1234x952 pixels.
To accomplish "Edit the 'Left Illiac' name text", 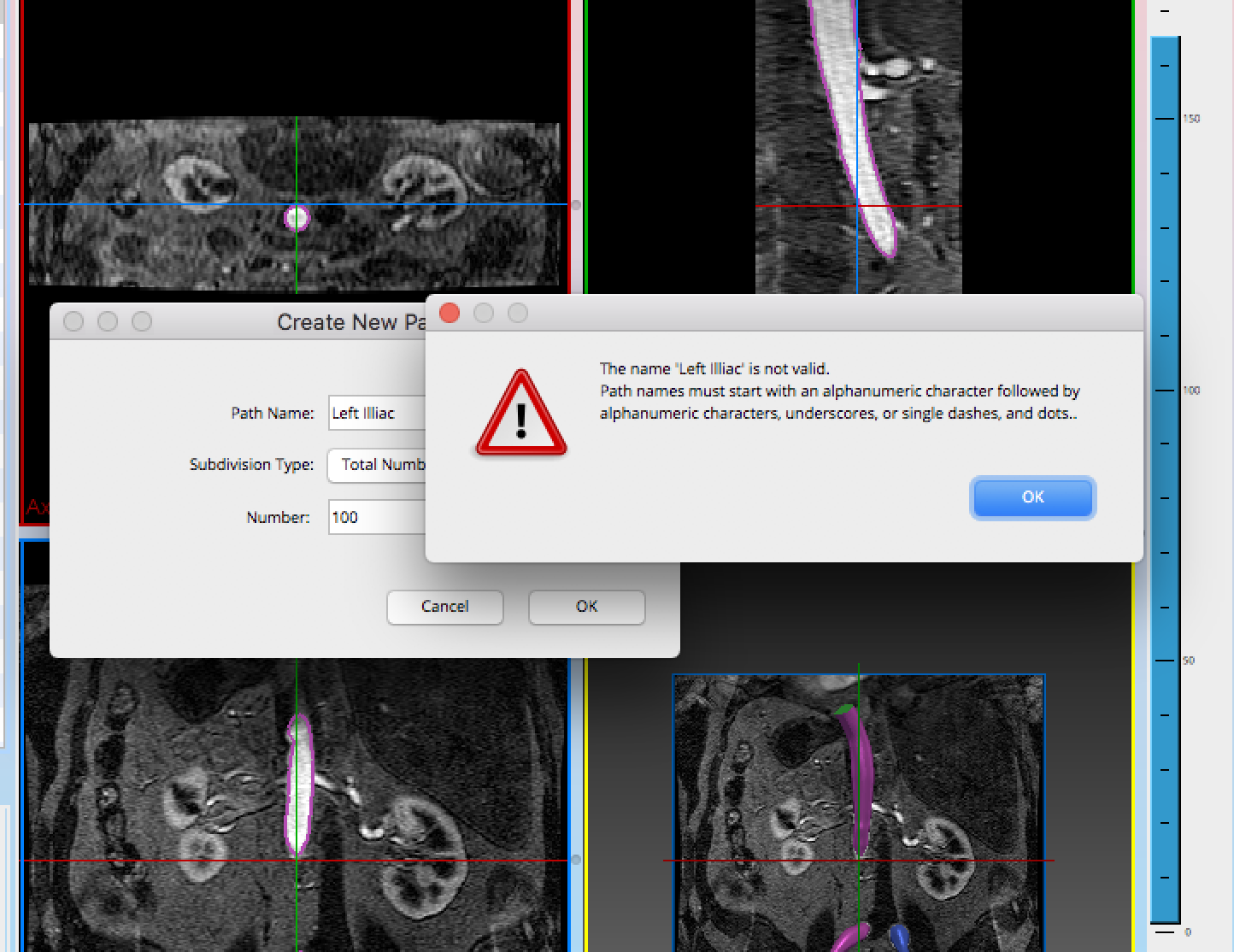I will point(364,413).
